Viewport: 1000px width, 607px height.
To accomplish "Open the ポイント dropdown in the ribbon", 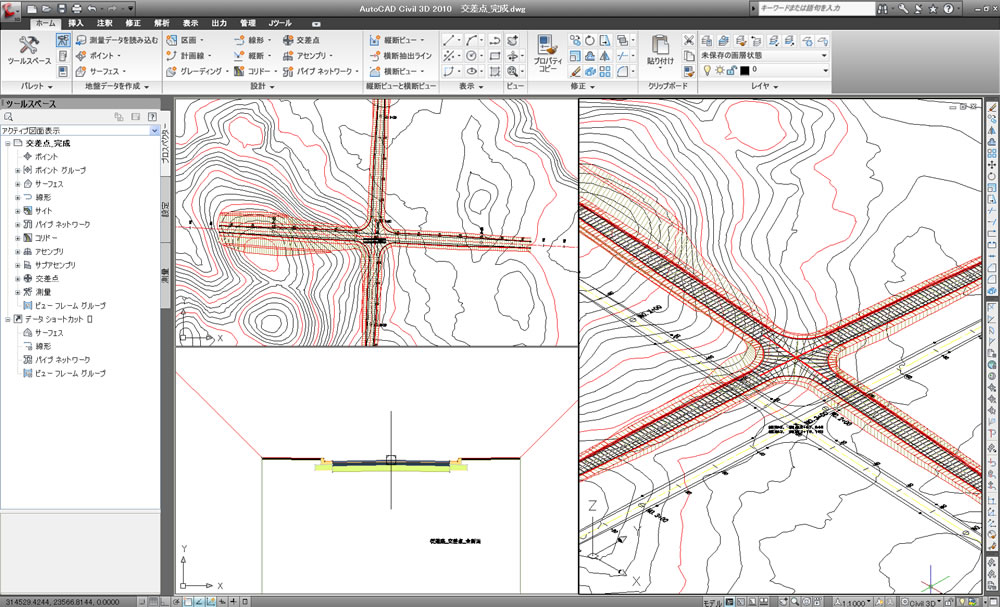I will (x=98, y=55).
